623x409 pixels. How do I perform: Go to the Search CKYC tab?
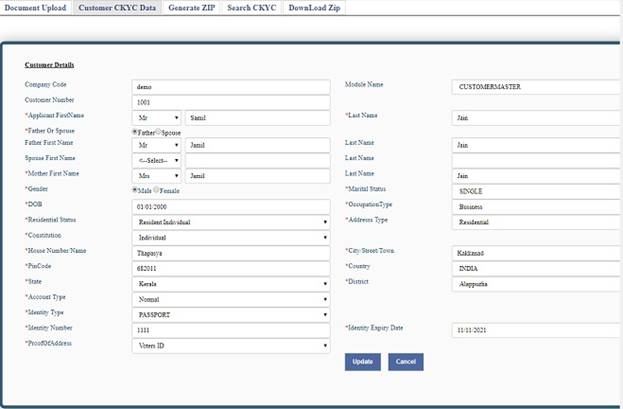point(250,8)
